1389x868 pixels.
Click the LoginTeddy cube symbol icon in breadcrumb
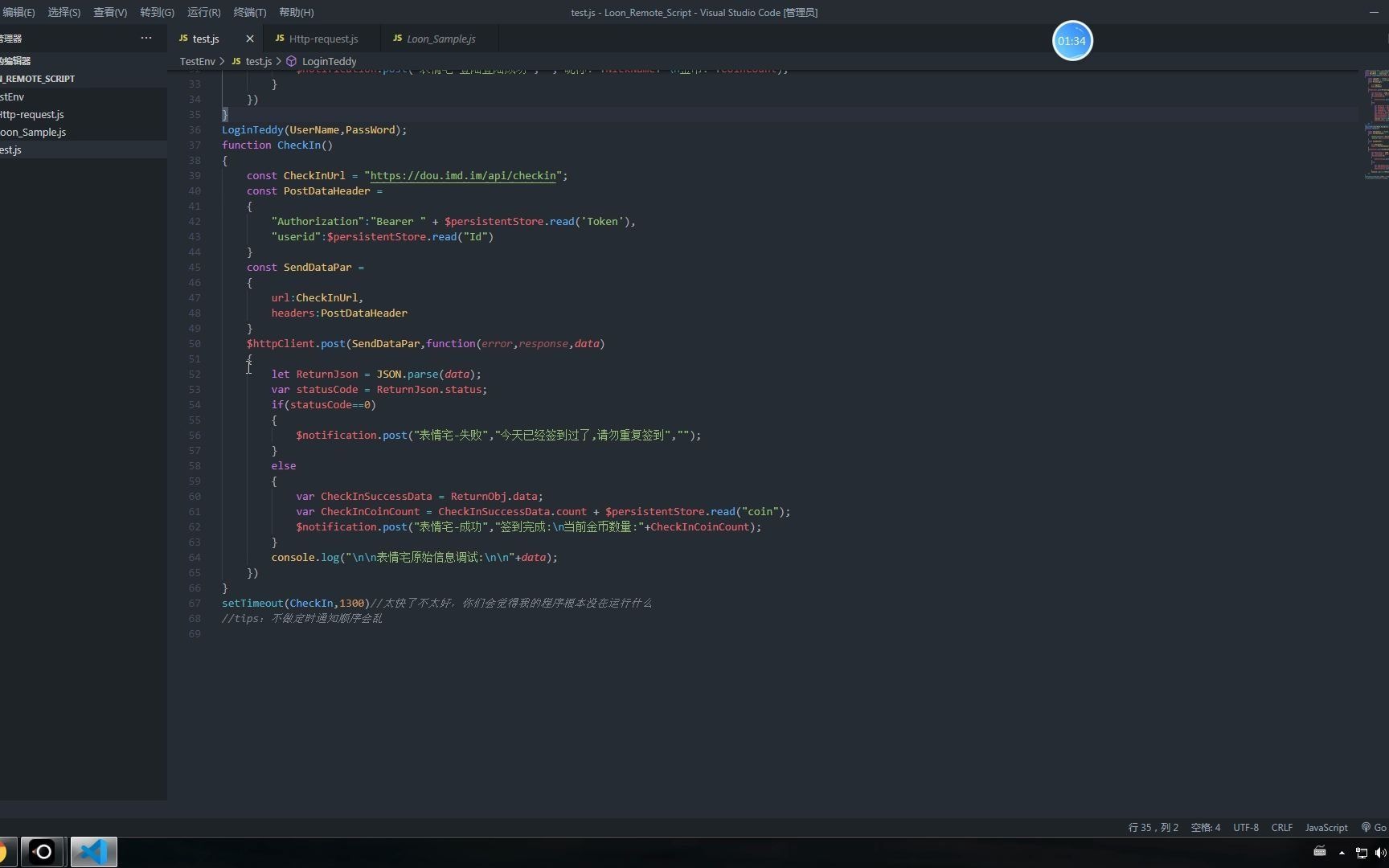[x=292, y=61]
